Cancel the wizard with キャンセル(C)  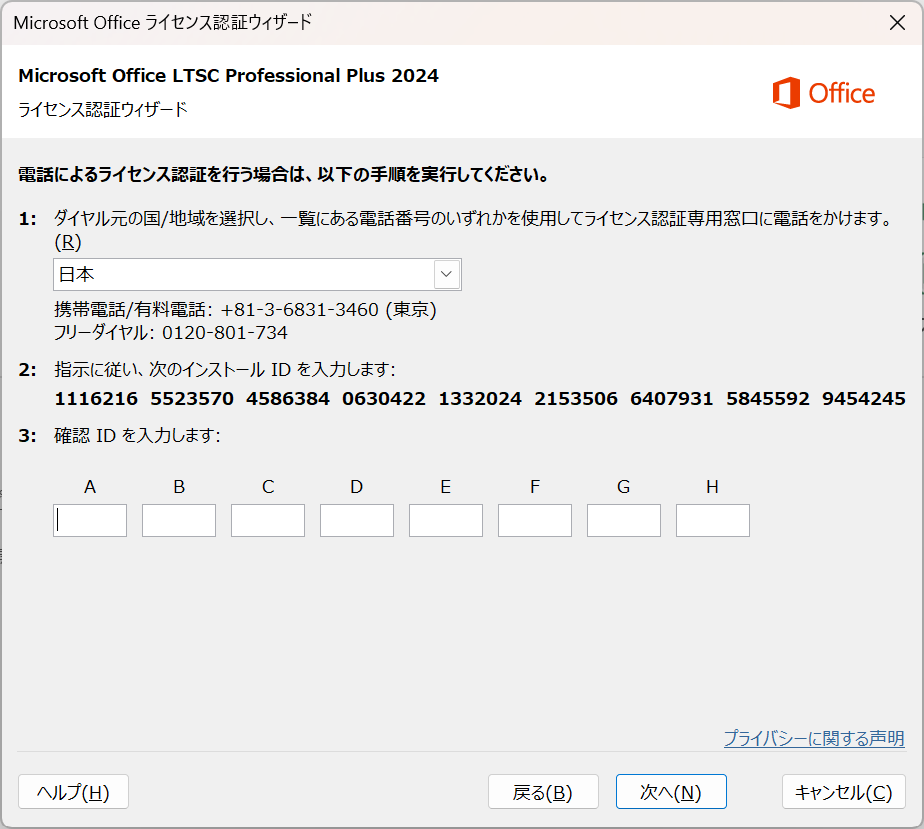[843, 792]
